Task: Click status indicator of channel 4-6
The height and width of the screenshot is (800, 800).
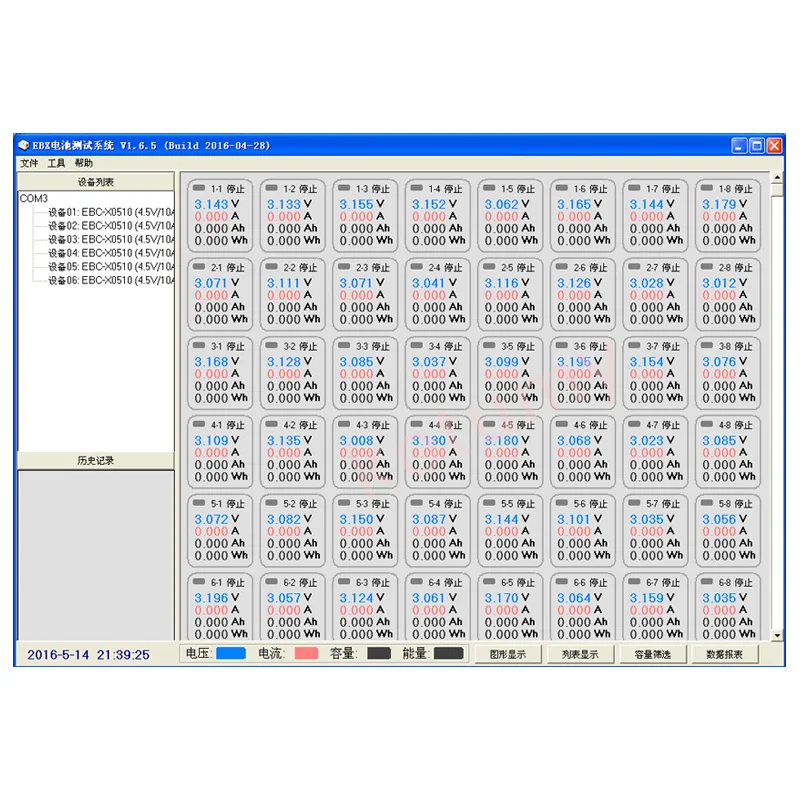Action: (562, 424)
